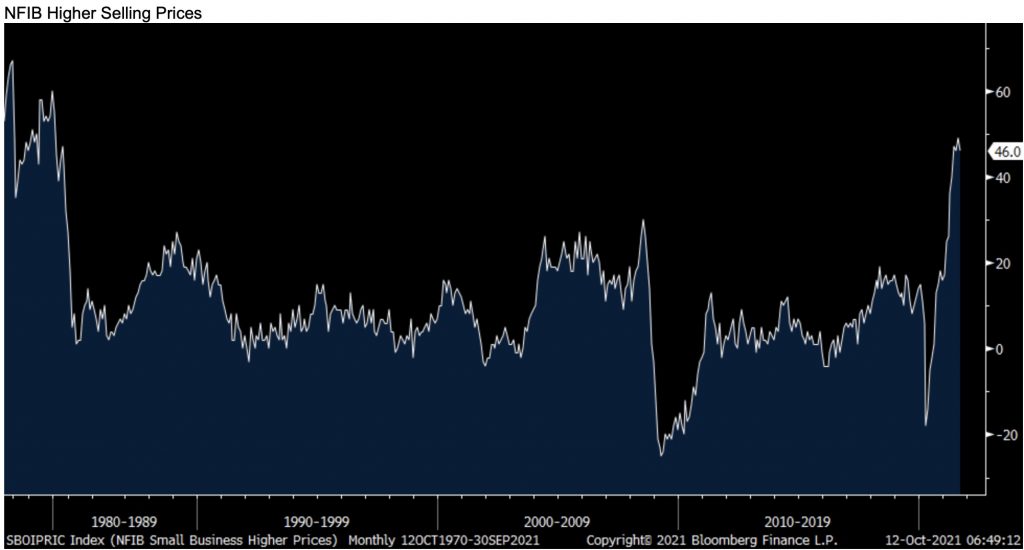Choose the 2010-2019 decade label

[797, 521]
